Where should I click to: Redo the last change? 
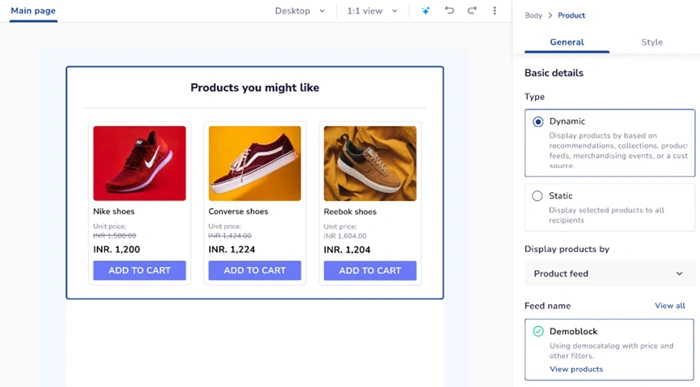(472, 10)
